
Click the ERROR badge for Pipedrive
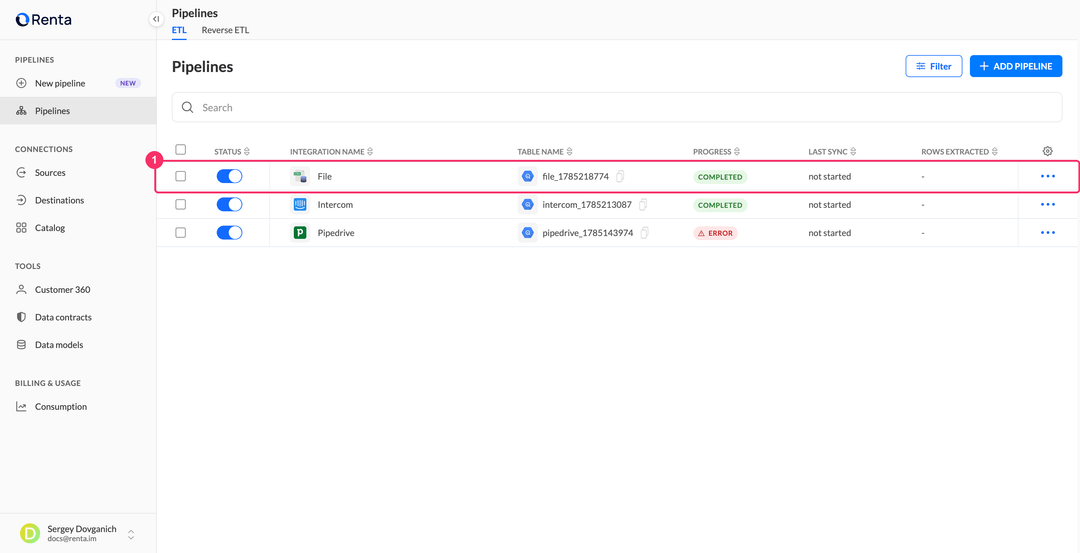click(716, 233)
